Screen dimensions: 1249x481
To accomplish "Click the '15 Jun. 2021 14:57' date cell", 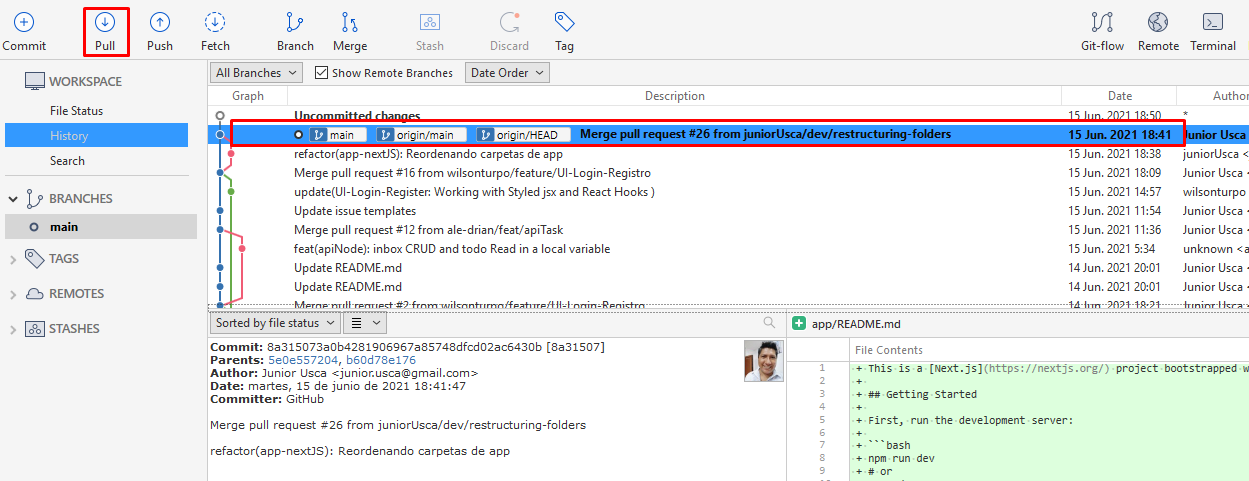I will [x=1114, y=192].
